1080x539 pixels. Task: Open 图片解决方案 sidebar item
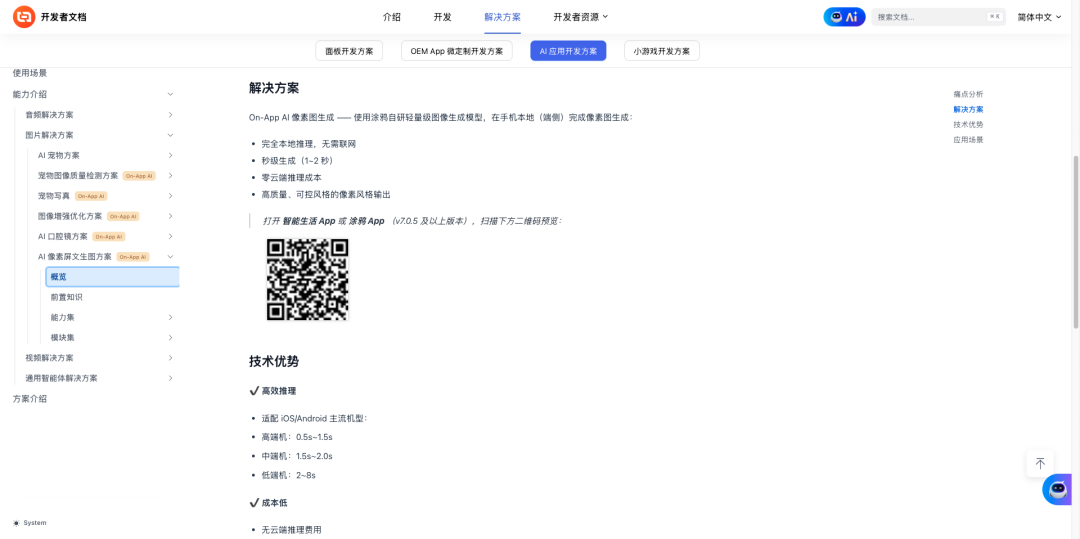click(x=49, y=135)
